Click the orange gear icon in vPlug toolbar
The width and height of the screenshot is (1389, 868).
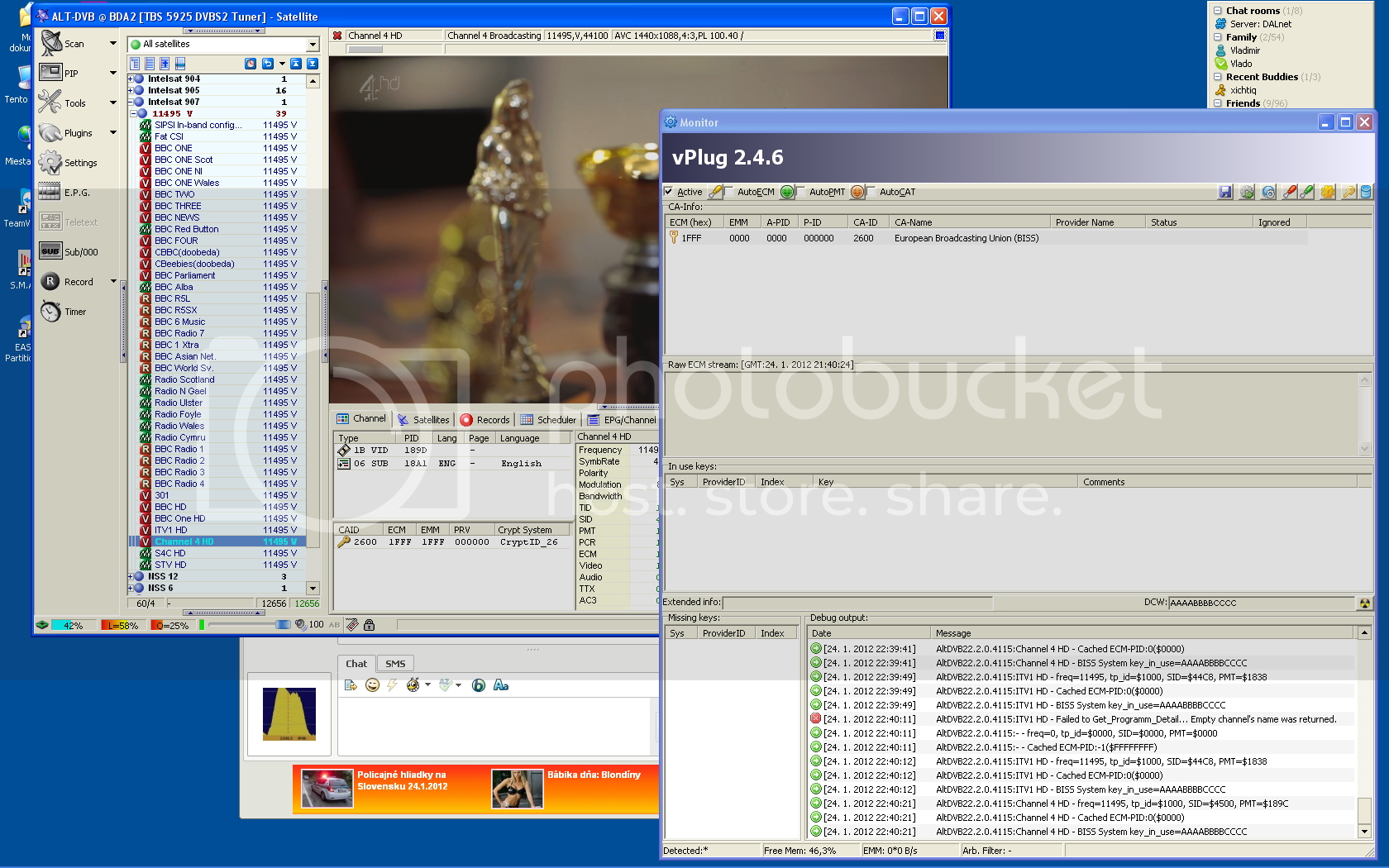click(x=1328, y=192)
